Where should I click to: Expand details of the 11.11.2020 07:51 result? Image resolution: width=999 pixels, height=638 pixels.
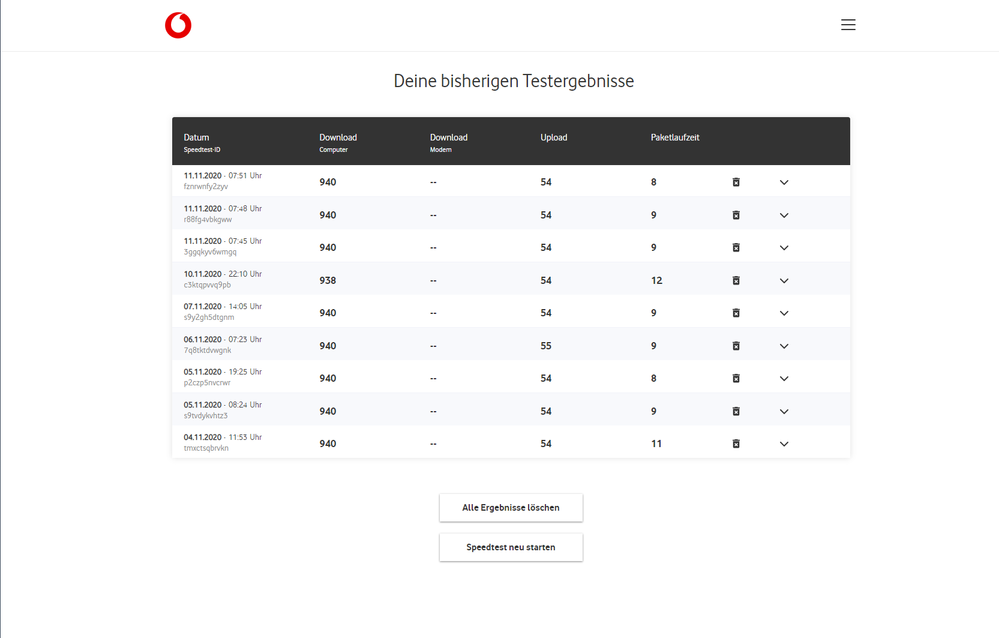(784, 182)
